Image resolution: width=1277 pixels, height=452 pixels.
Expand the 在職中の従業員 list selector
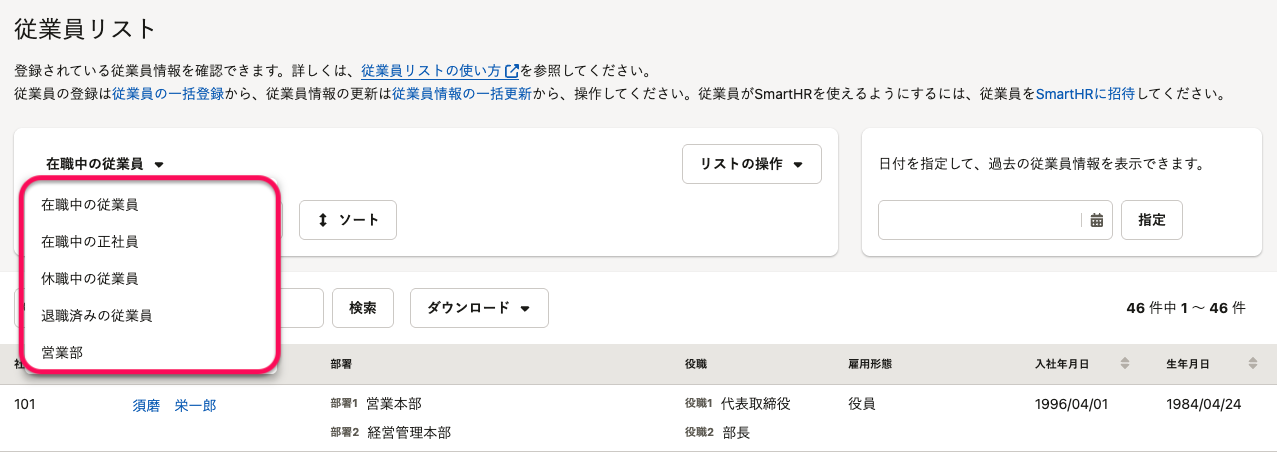click(x=104, y=164)
